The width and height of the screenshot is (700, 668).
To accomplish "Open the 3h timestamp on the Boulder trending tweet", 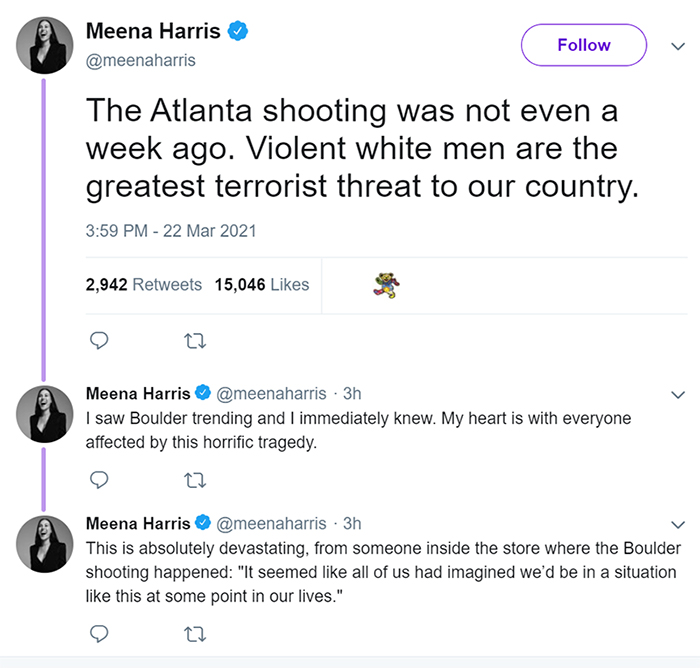I will pyautogui.click(x=352, y=393).
